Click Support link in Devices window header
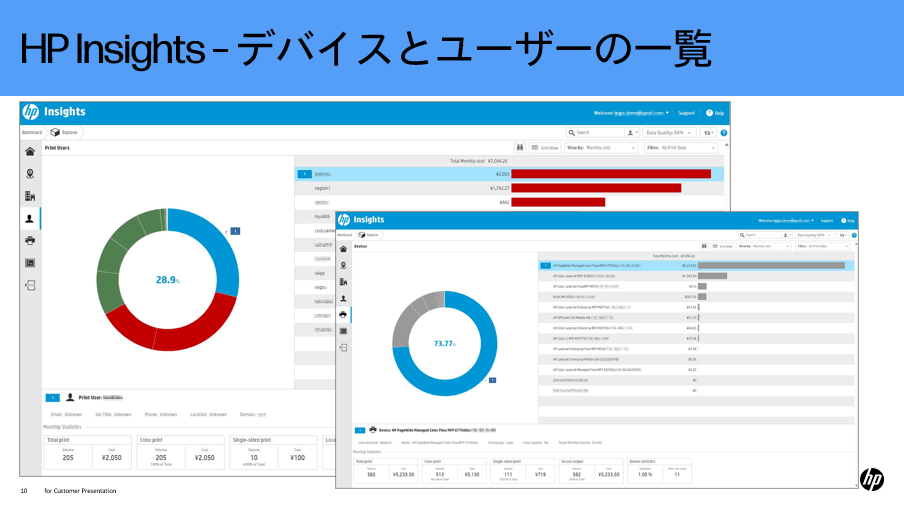This screenshot has width=904, height=507. (x=827, y=220)
